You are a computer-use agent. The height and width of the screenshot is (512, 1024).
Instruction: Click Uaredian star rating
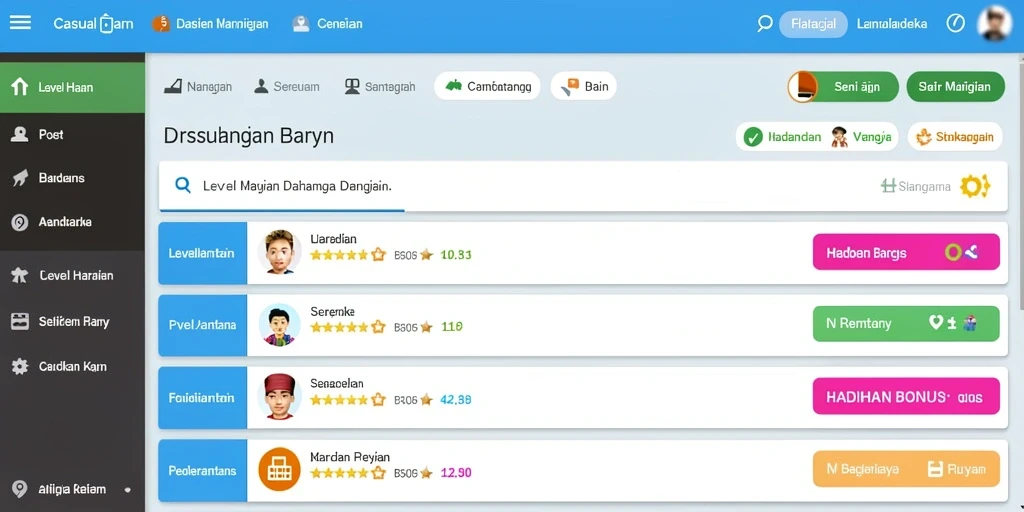coord(348,255)
